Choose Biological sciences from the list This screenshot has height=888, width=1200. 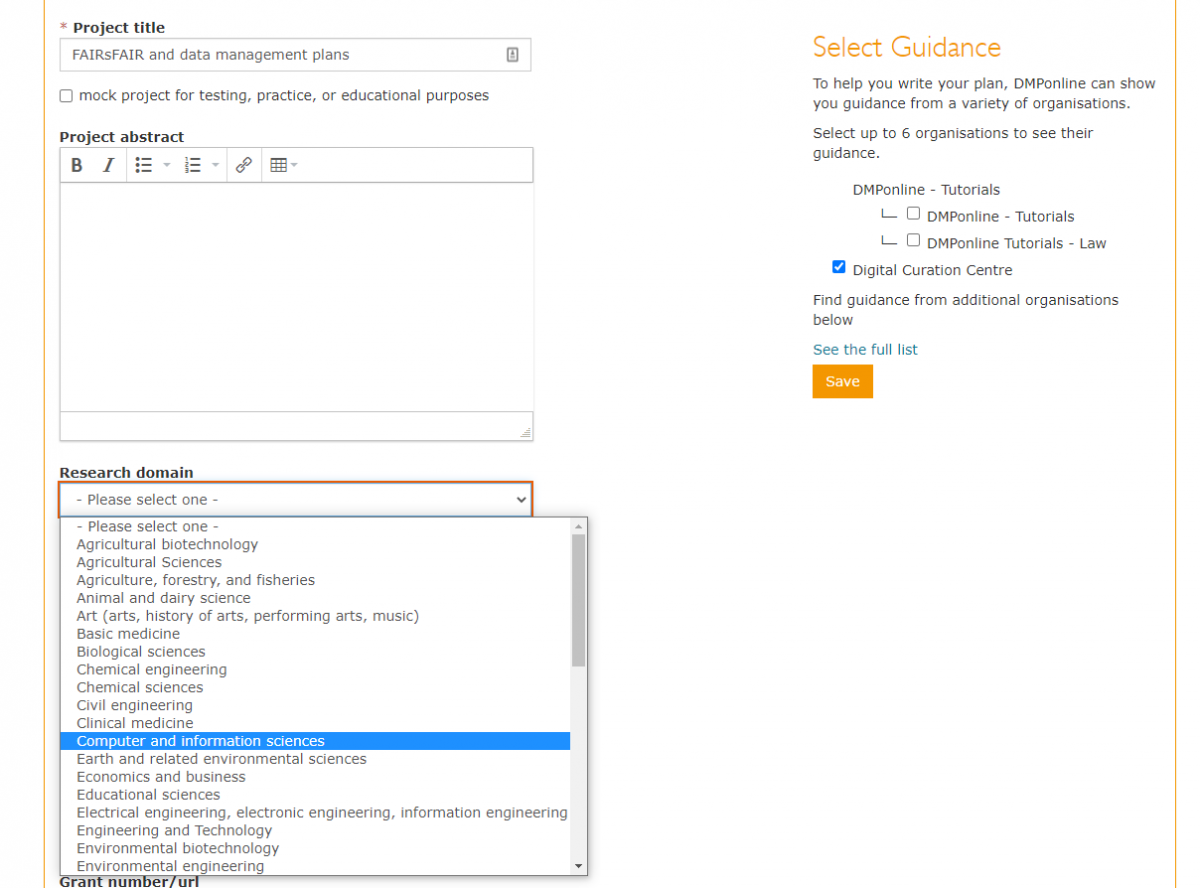click(141, 652)
